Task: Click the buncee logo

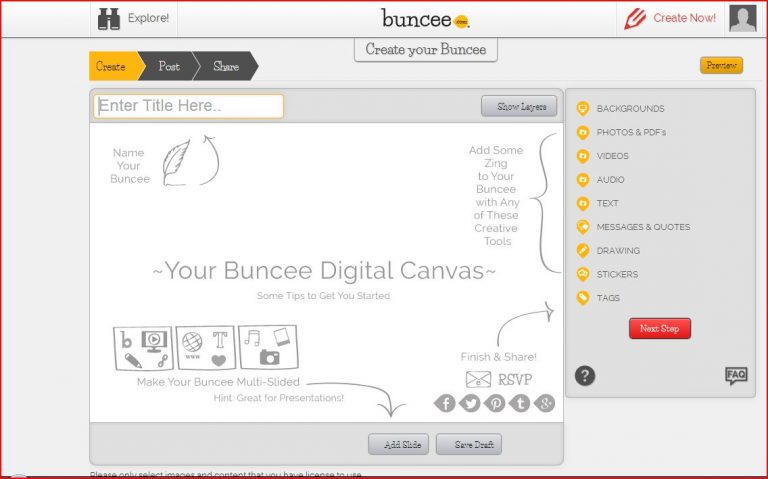Action: 425,19
